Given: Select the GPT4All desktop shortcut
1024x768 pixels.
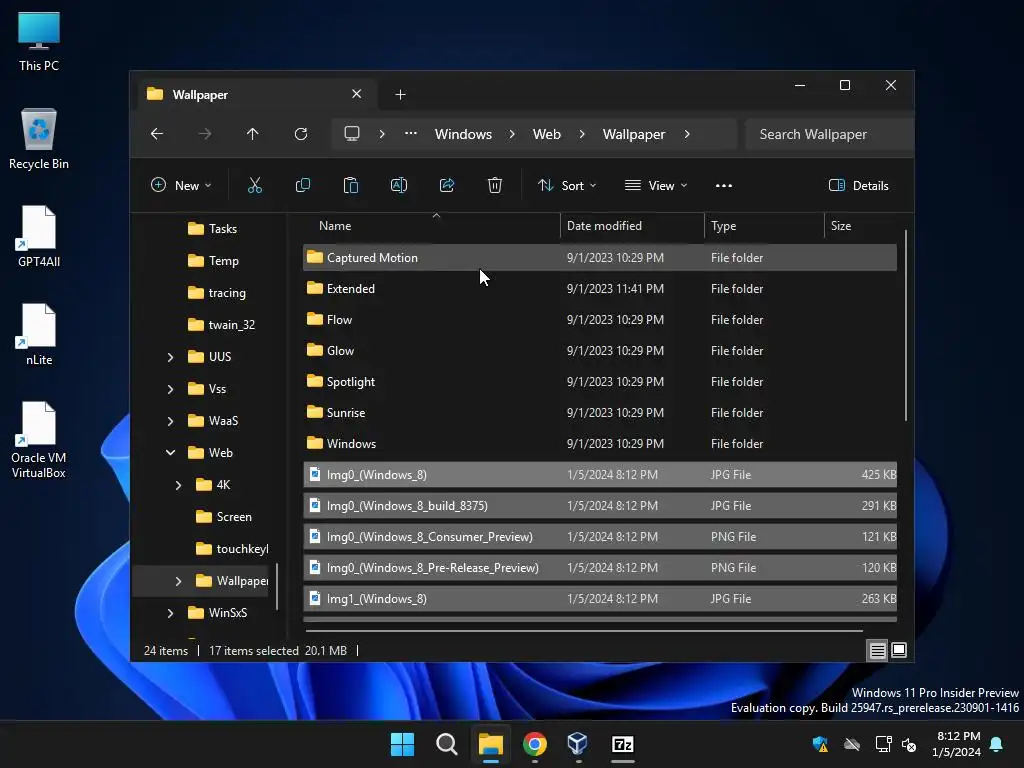Looking at the screenshot, I should click(39, 236).
